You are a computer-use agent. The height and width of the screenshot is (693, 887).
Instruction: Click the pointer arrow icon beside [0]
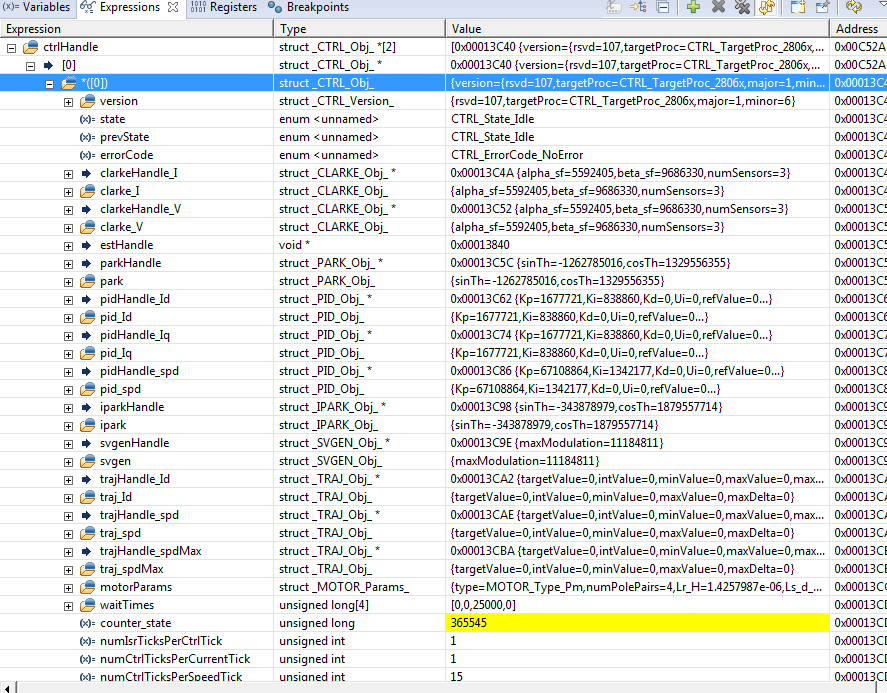pyautogui.click(x=49, y=65)
